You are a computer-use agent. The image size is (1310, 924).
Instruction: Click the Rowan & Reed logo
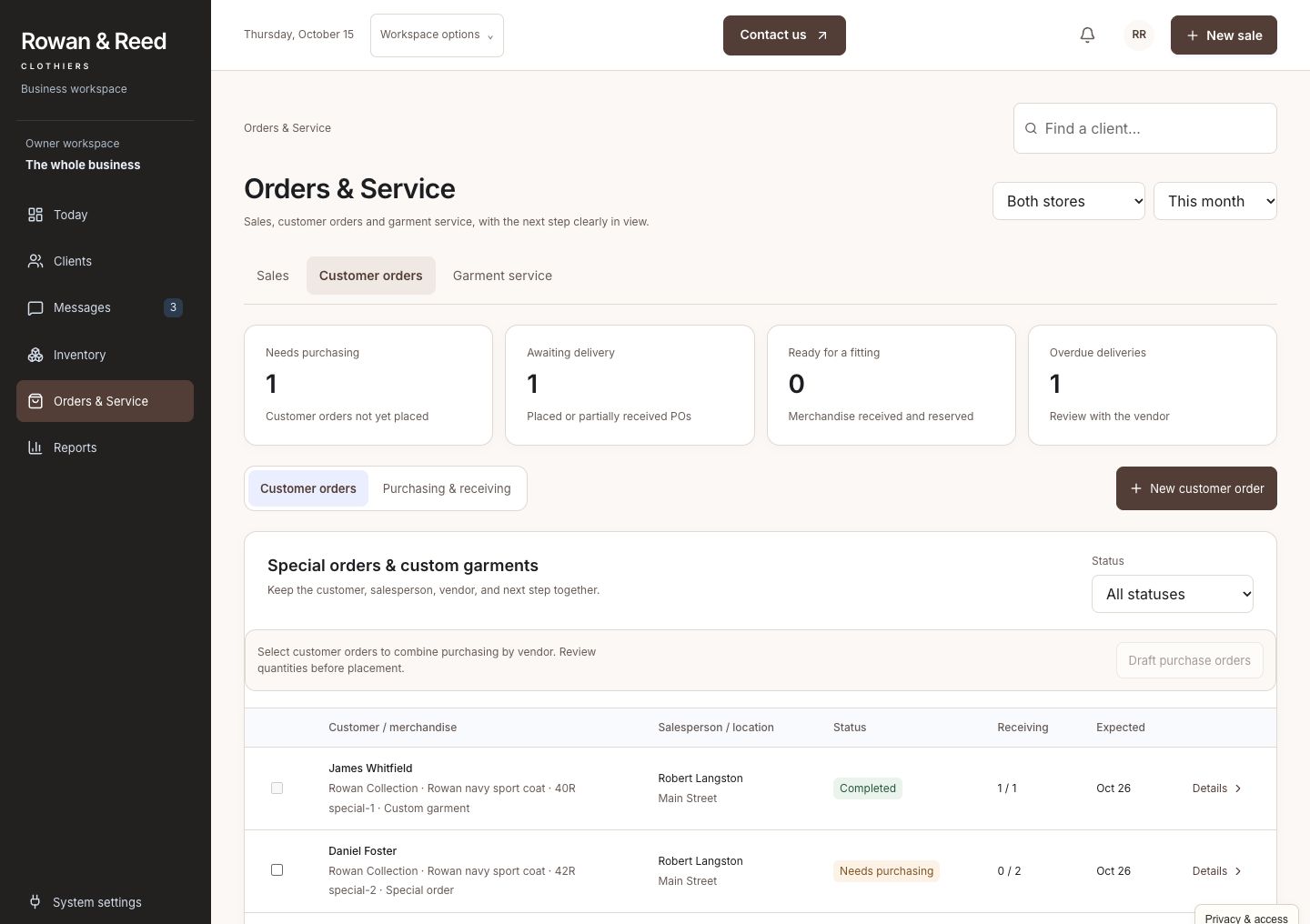(94, 50)
